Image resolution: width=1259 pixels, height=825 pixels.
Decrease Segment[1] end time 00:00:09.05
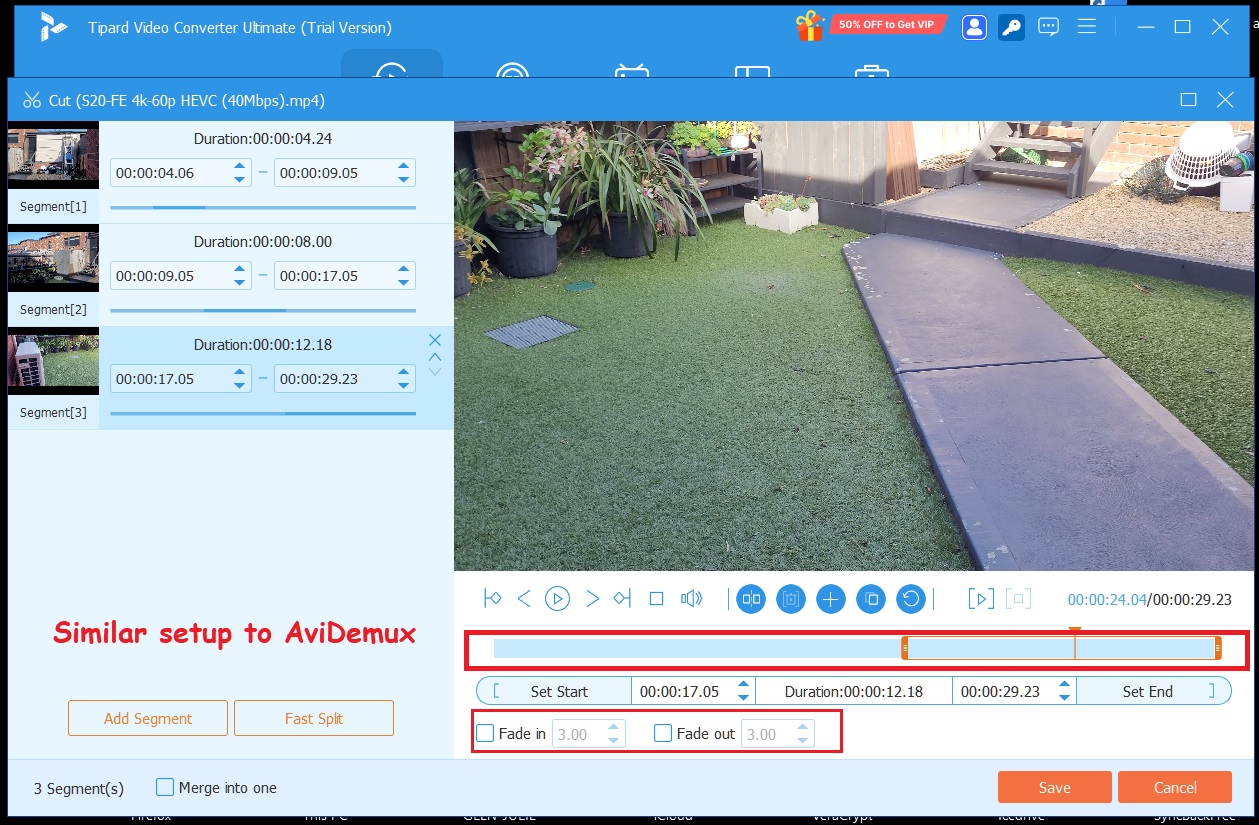coord(403,180)
